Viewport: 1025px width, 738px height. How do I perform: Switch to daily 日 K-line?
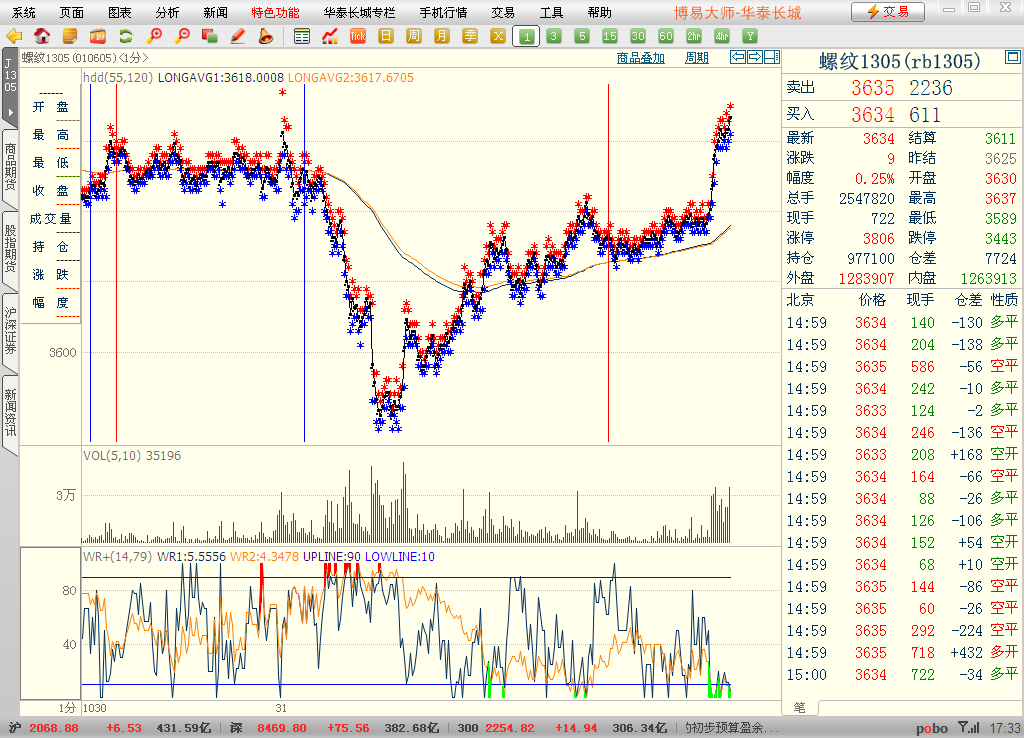(386, 36)
